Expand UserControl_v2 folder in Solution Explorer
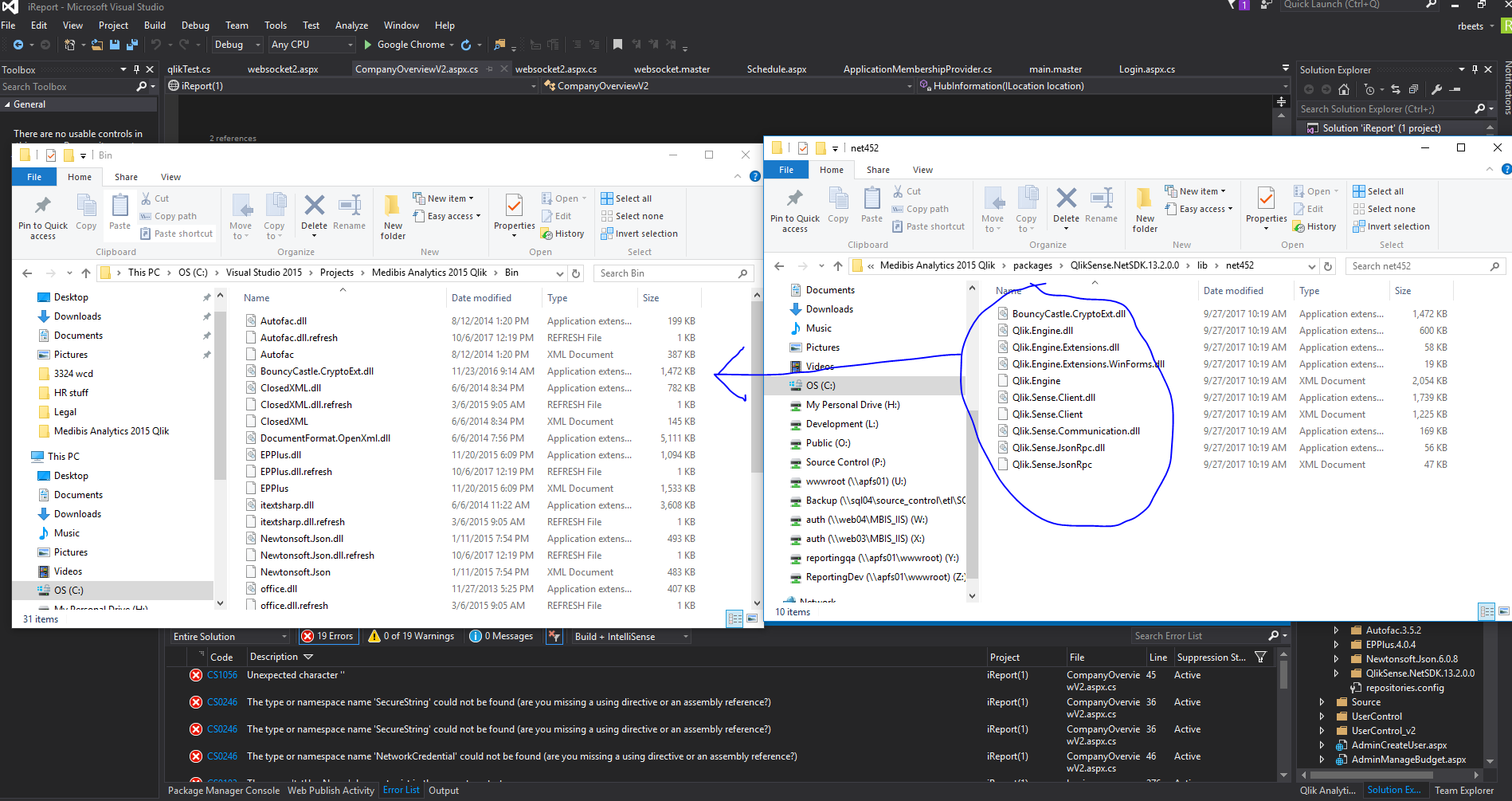The height and width of the screenshot is (801, 1512). 1322,731
